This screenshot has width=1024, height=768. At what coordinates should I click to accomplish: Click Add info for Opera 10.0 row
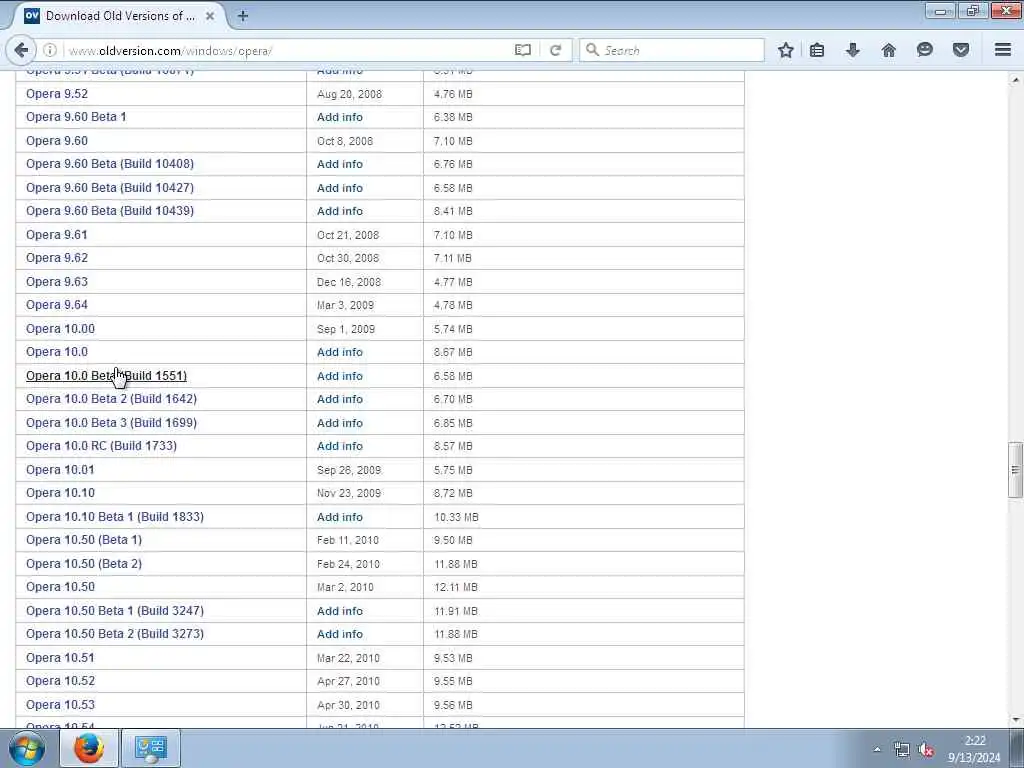click(x=340, y=352)
